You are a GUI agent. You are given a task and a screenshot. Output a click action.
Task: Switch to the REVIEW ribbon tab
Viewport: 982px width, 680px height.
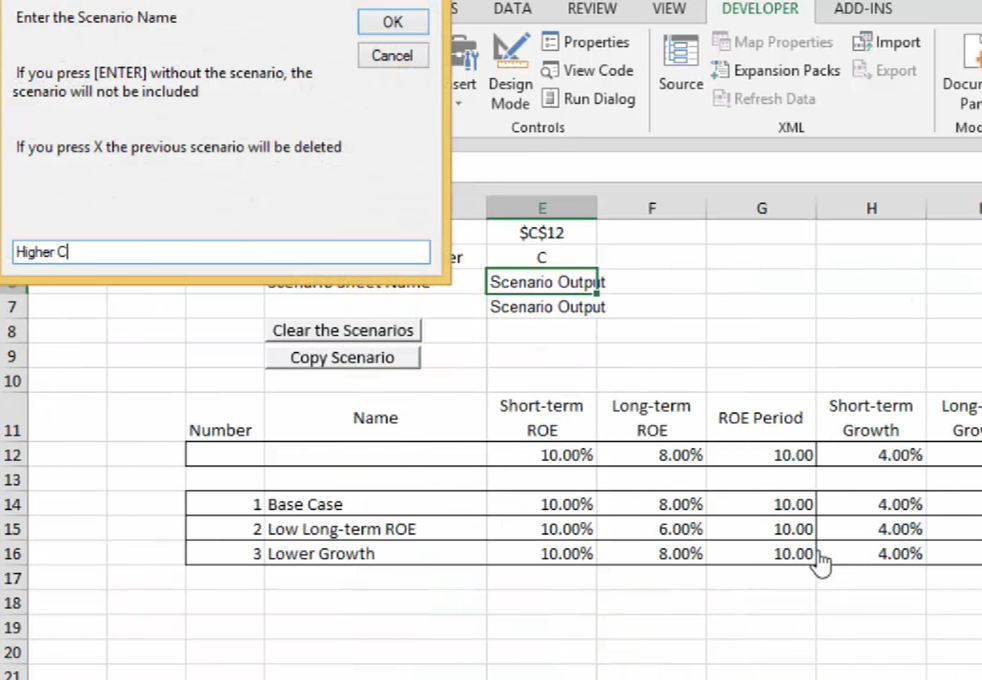[x=592, y=9]
